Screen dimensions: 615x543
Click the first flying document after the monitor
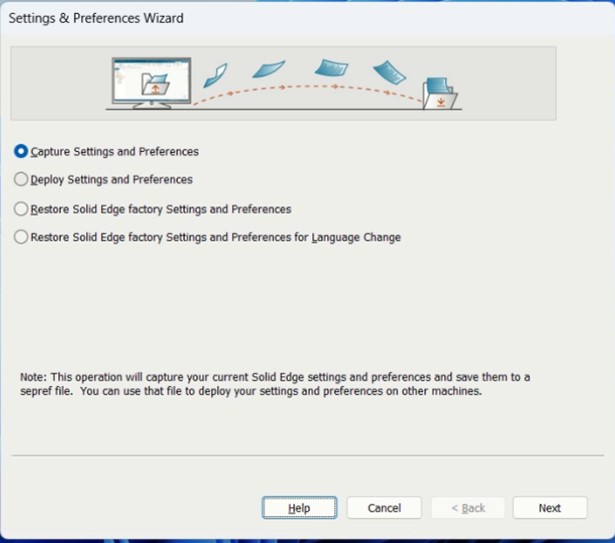point(215,74)
